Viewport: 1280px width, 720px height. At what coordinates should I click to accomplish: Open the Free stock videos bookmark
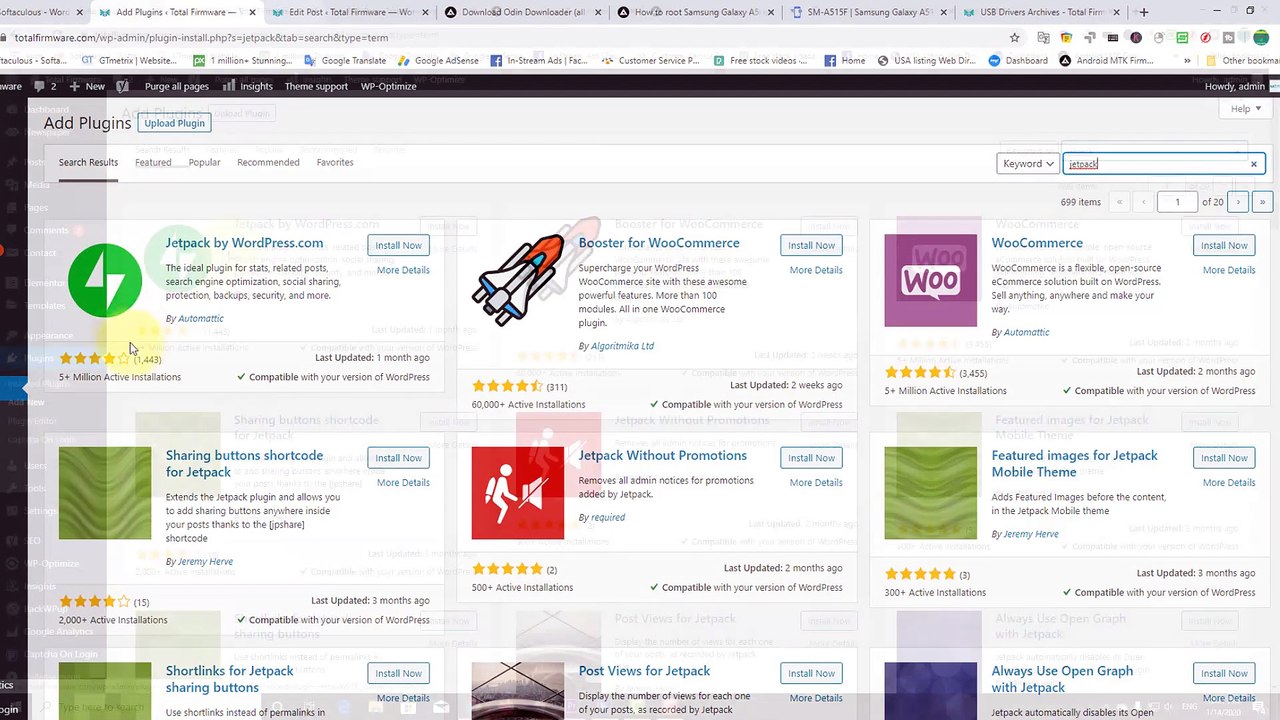click(760, 60)
